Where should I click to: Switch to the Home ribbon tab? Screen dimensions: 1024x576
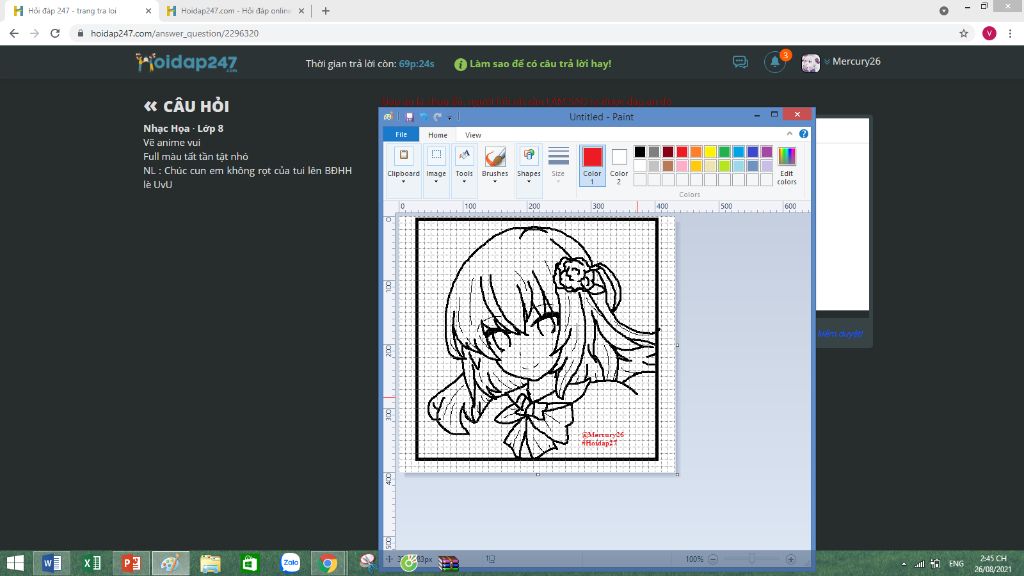click(438, 135)
